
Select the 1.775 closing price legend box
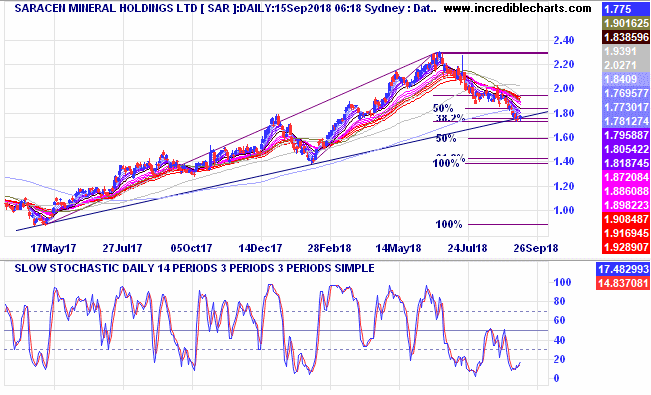pos(626,9)
